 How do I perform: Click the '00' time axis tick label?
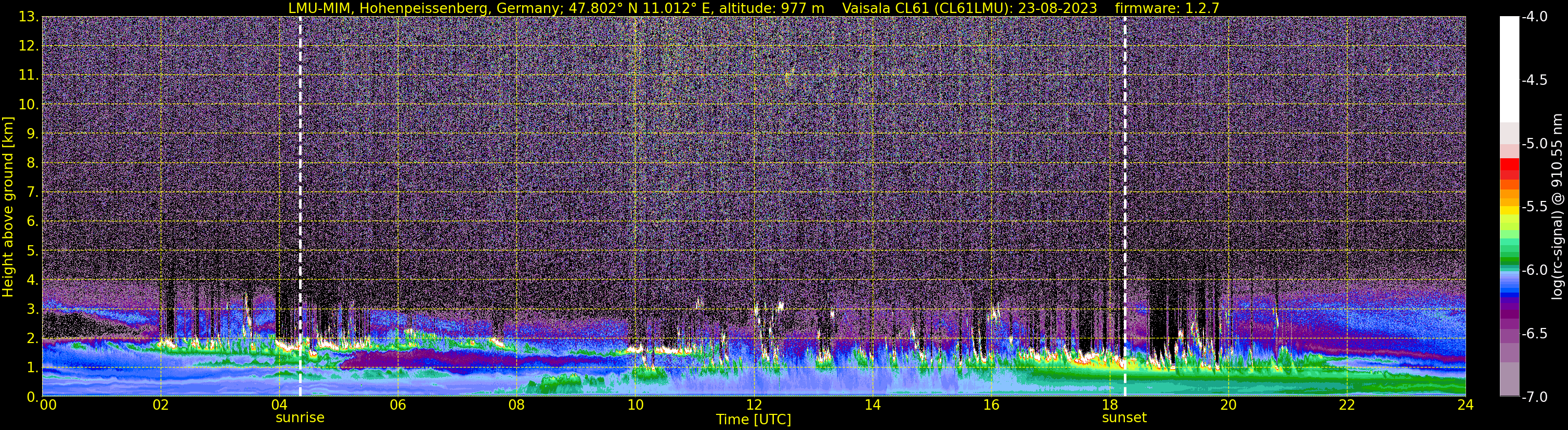48,405
